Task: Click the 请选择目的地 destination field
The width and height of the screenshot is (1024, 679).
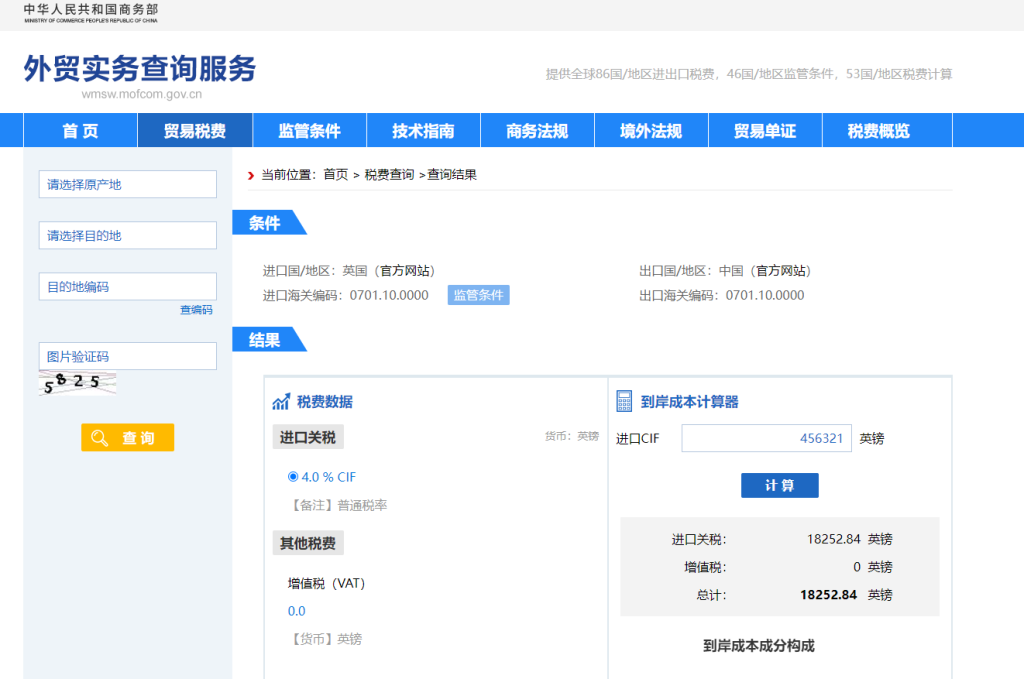Action: tap(127, 235)
